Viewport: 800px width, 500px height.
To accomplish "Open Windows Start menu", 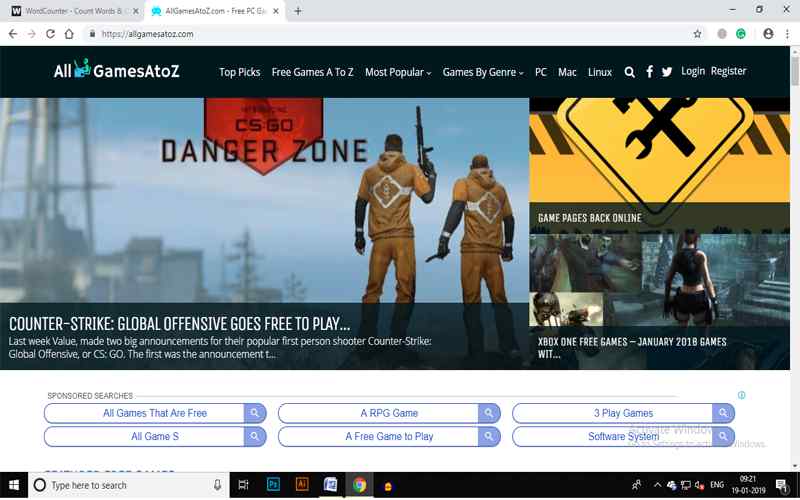I will click(x=14, y=485).
